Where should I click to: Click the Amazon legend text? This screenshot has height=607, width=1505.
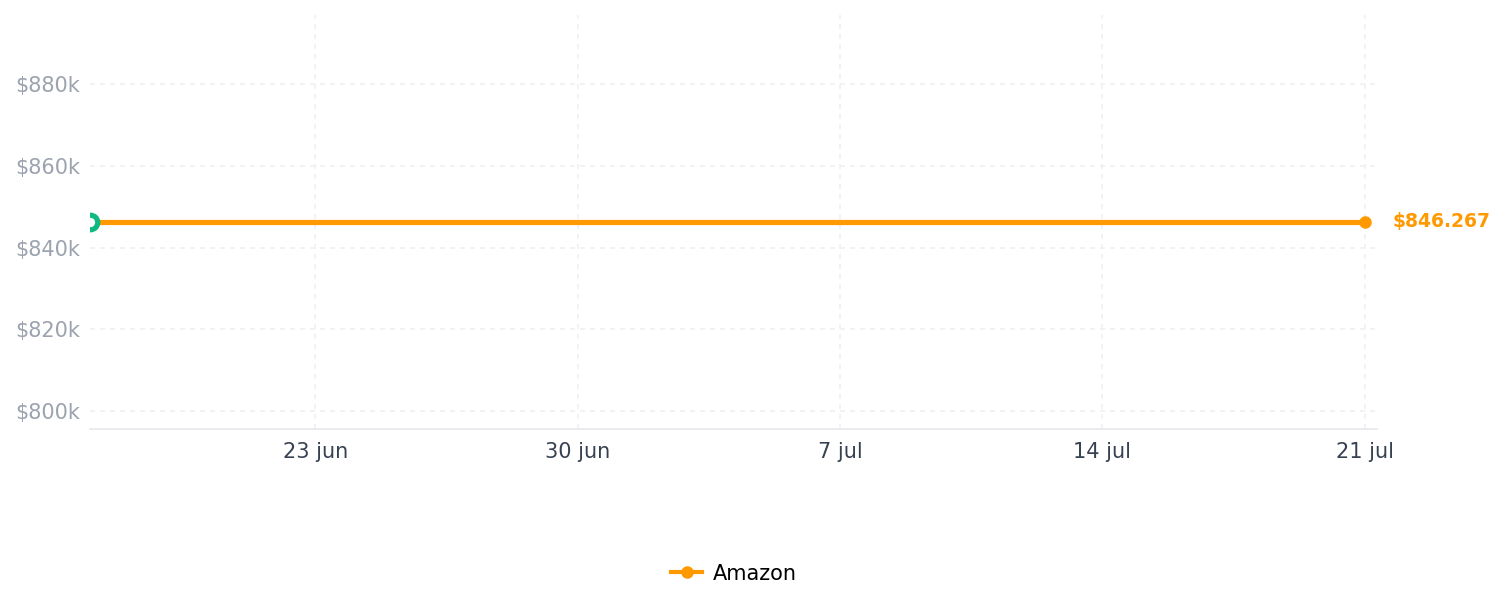point(754,573)
